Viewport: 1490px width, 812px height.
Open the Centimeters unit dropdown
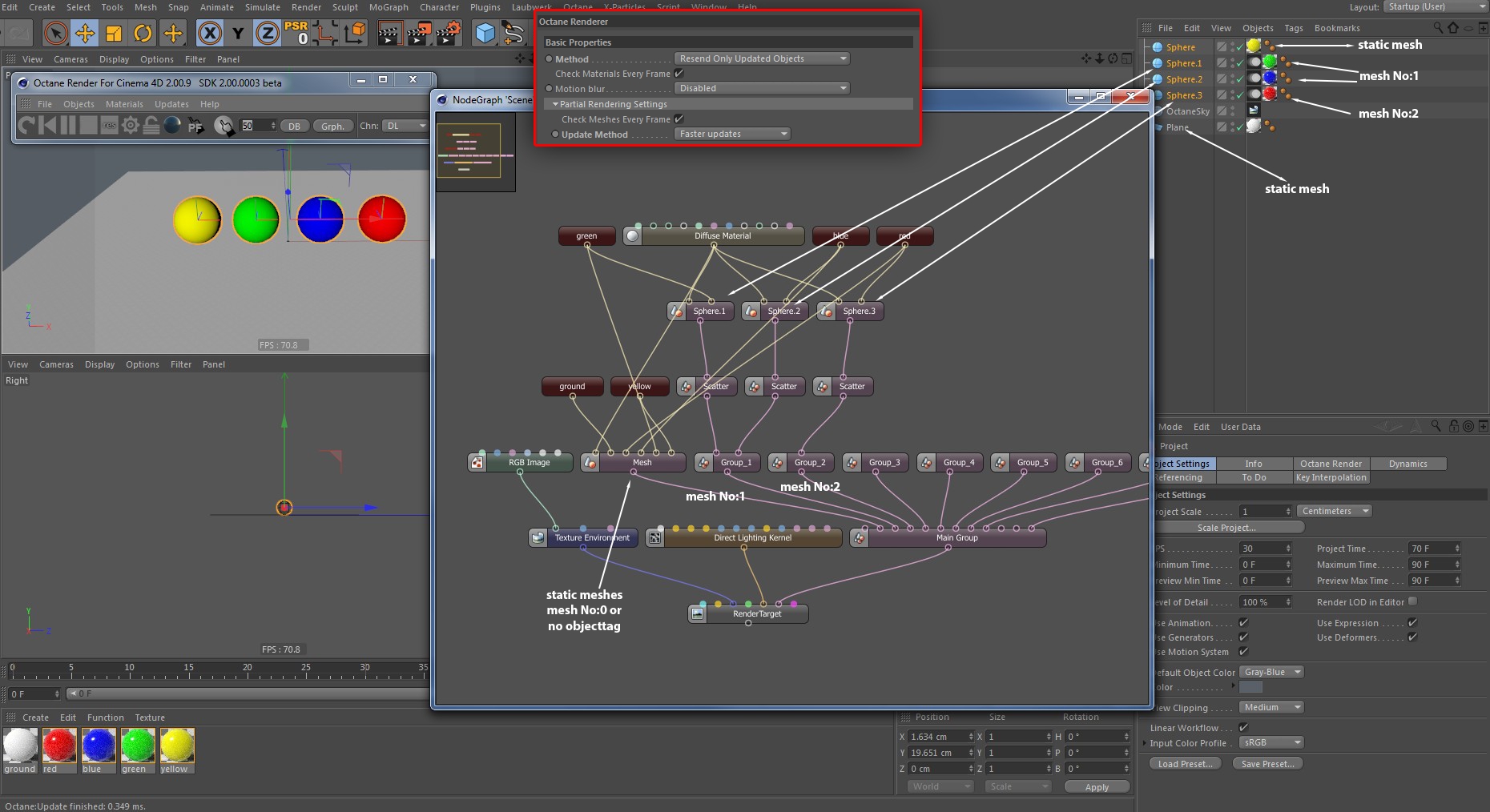1334,511
